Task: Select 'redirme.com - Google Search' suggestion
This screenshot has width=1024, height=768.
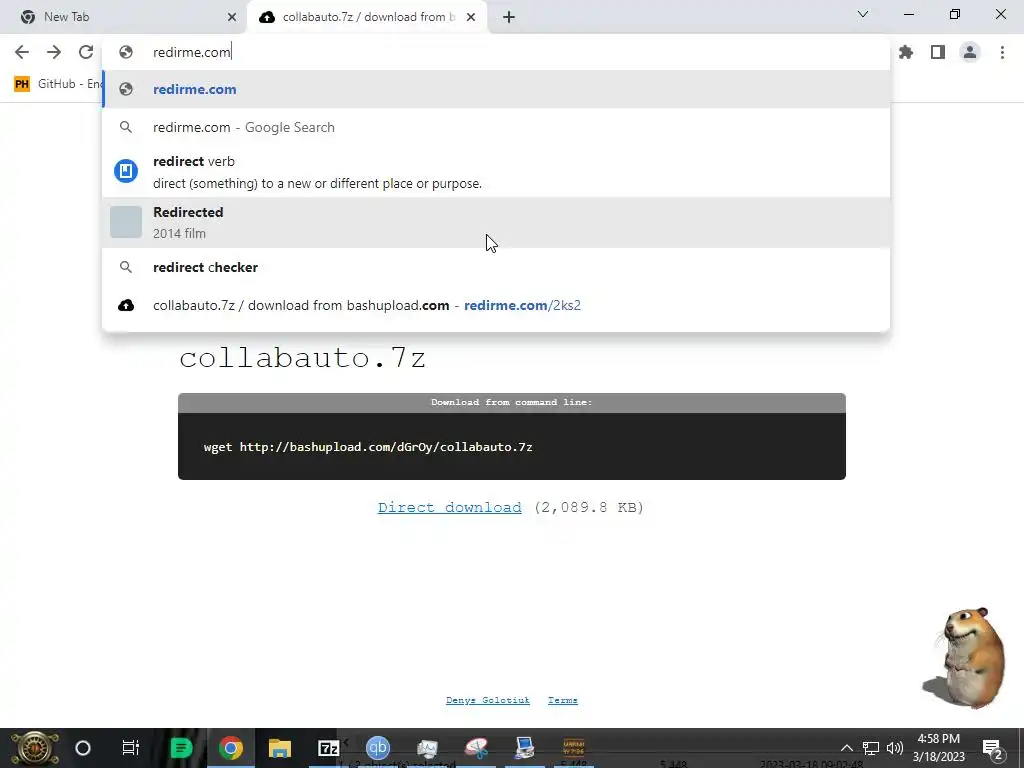Action: click(496, 127)
